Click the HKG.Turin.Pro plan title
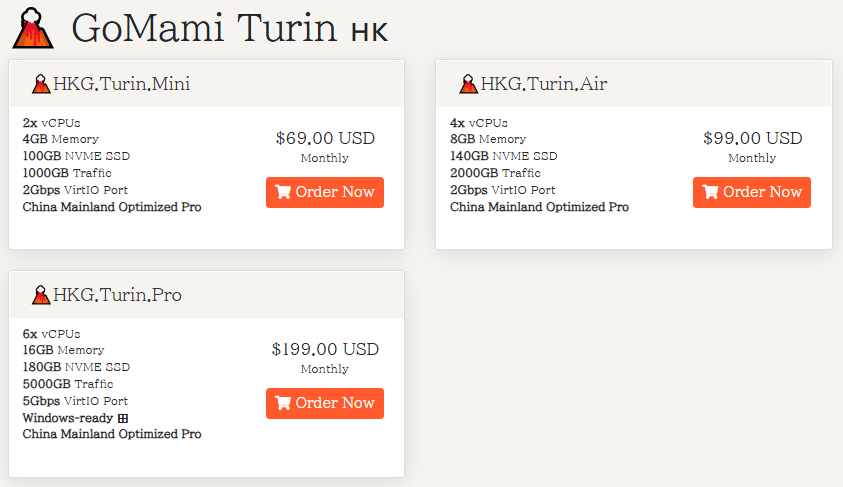This screenshot has height=487, width=843. 117,295
